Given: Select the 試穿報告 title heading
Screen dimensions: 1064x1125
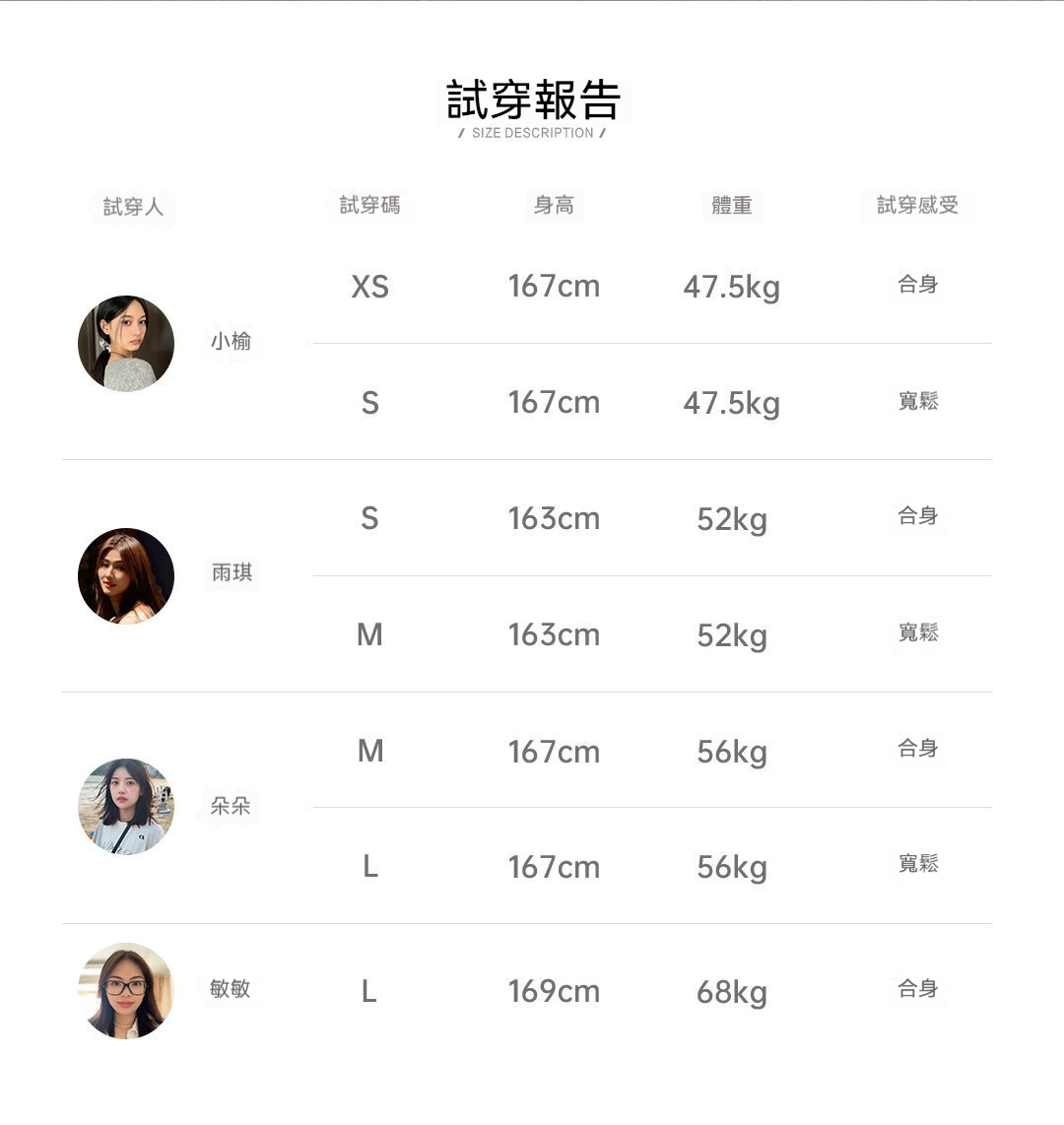Looking at the screenshot, I should click(533, 99).
